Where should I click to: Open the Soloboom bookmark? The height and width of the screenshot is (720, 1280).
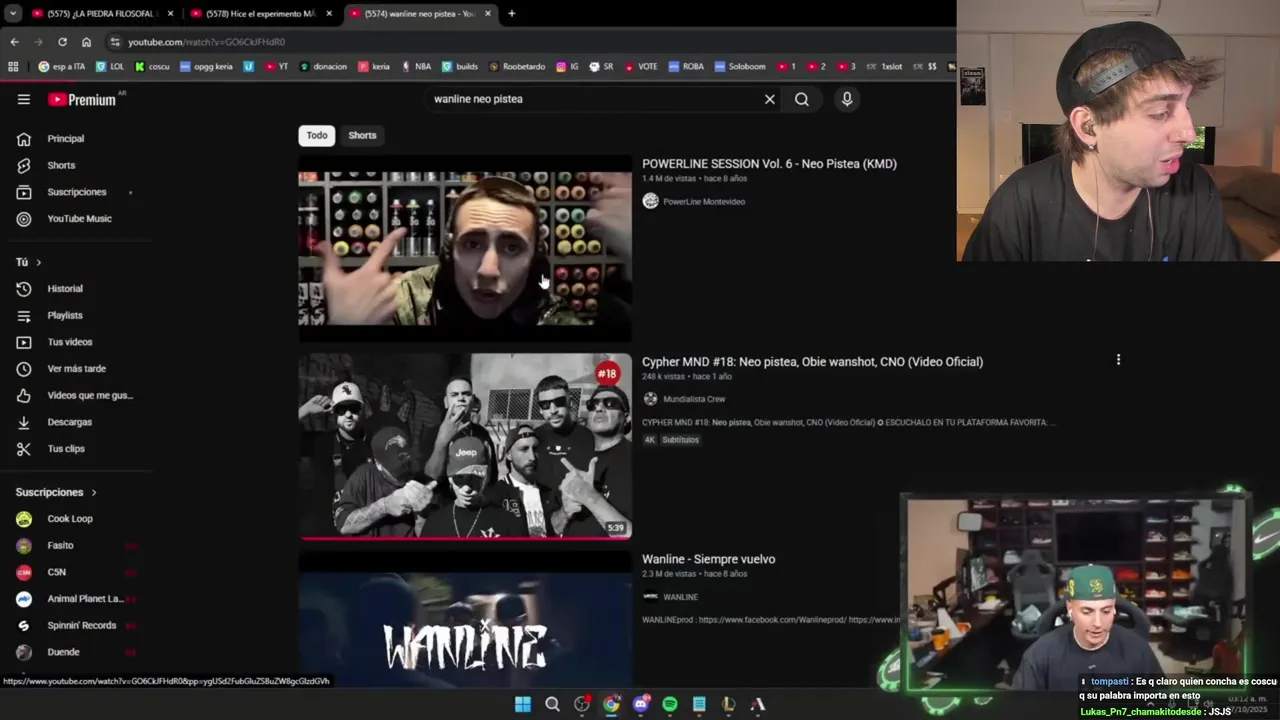[x=740, y=67]
